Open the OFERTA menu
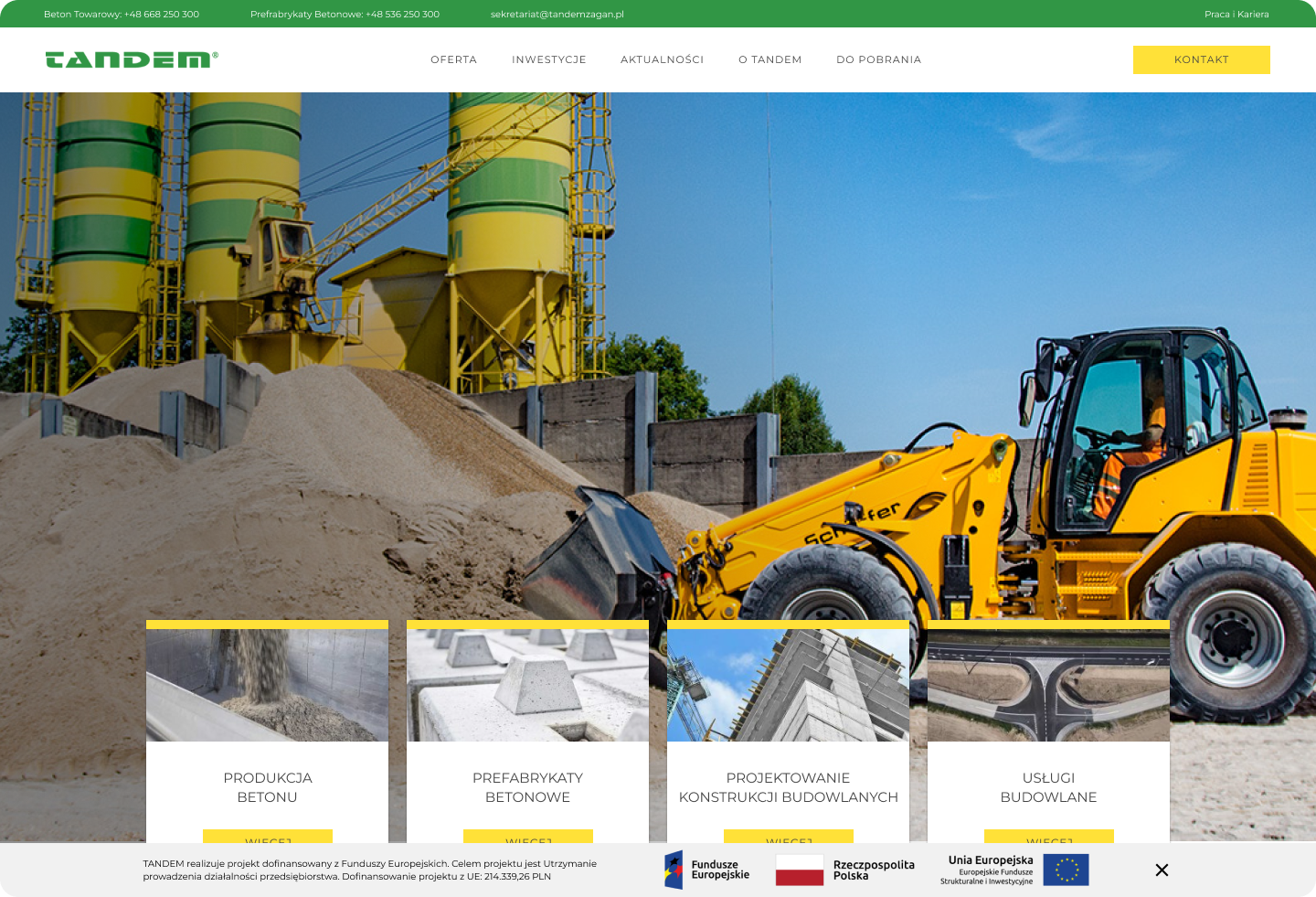 pos(453,59)
